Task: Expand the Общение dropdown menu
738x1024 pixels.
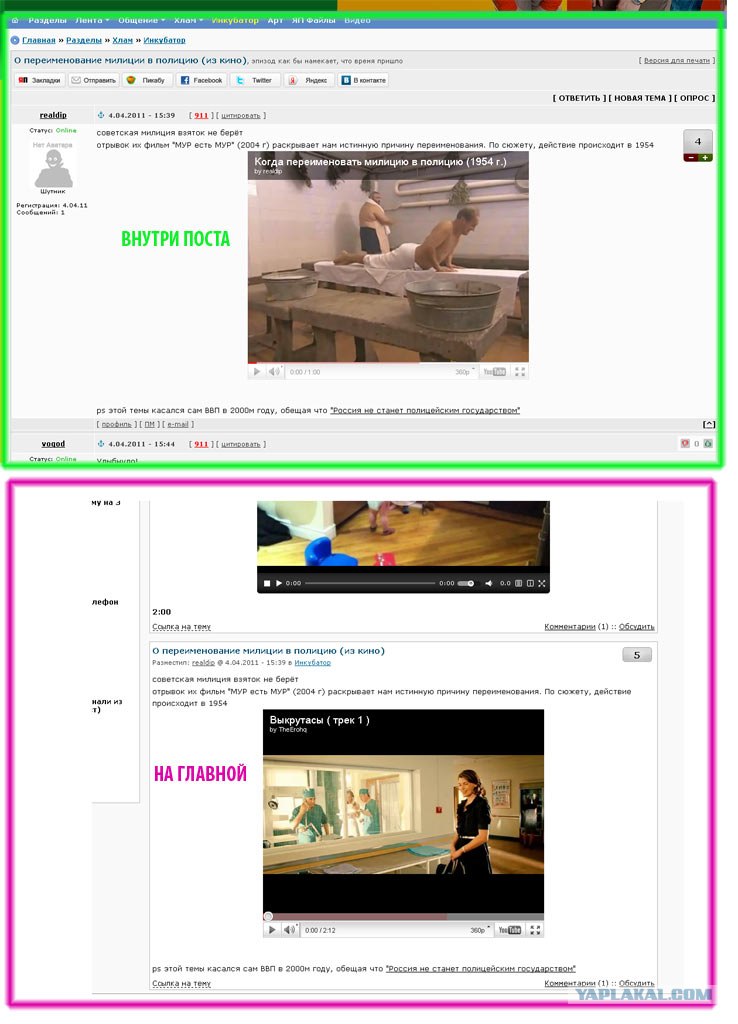Action: [x=142, y=20]
